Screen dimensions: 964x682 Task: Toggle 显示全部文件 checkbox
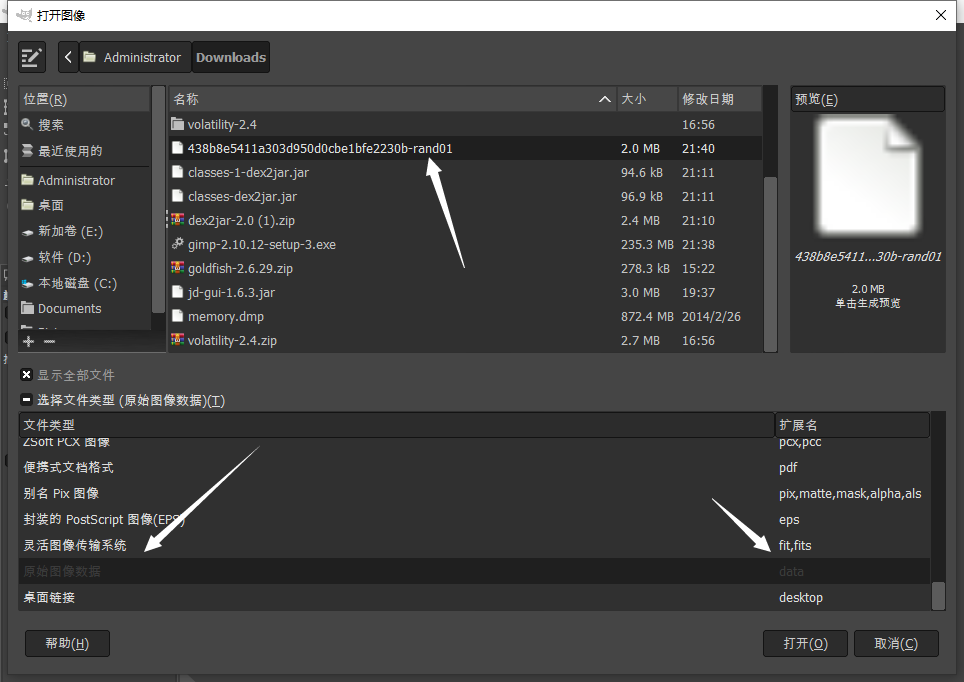pos(26,375)
